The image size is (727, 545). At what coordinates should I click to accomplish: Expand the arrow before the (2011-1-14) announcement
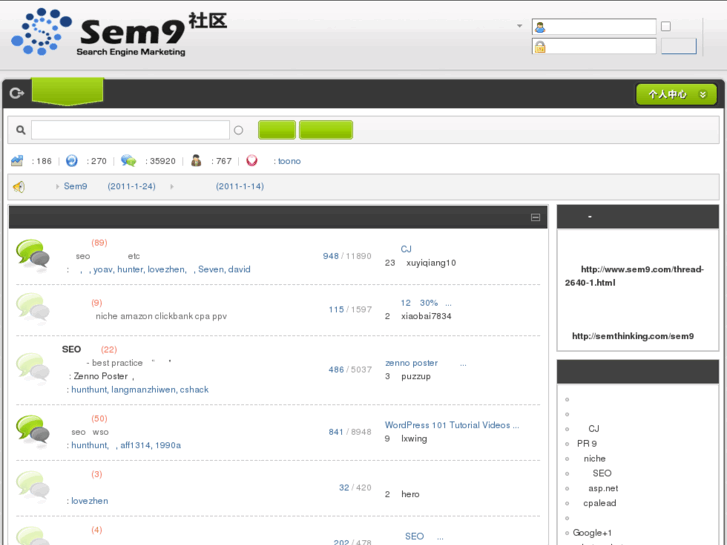click(x=172, y=186)
